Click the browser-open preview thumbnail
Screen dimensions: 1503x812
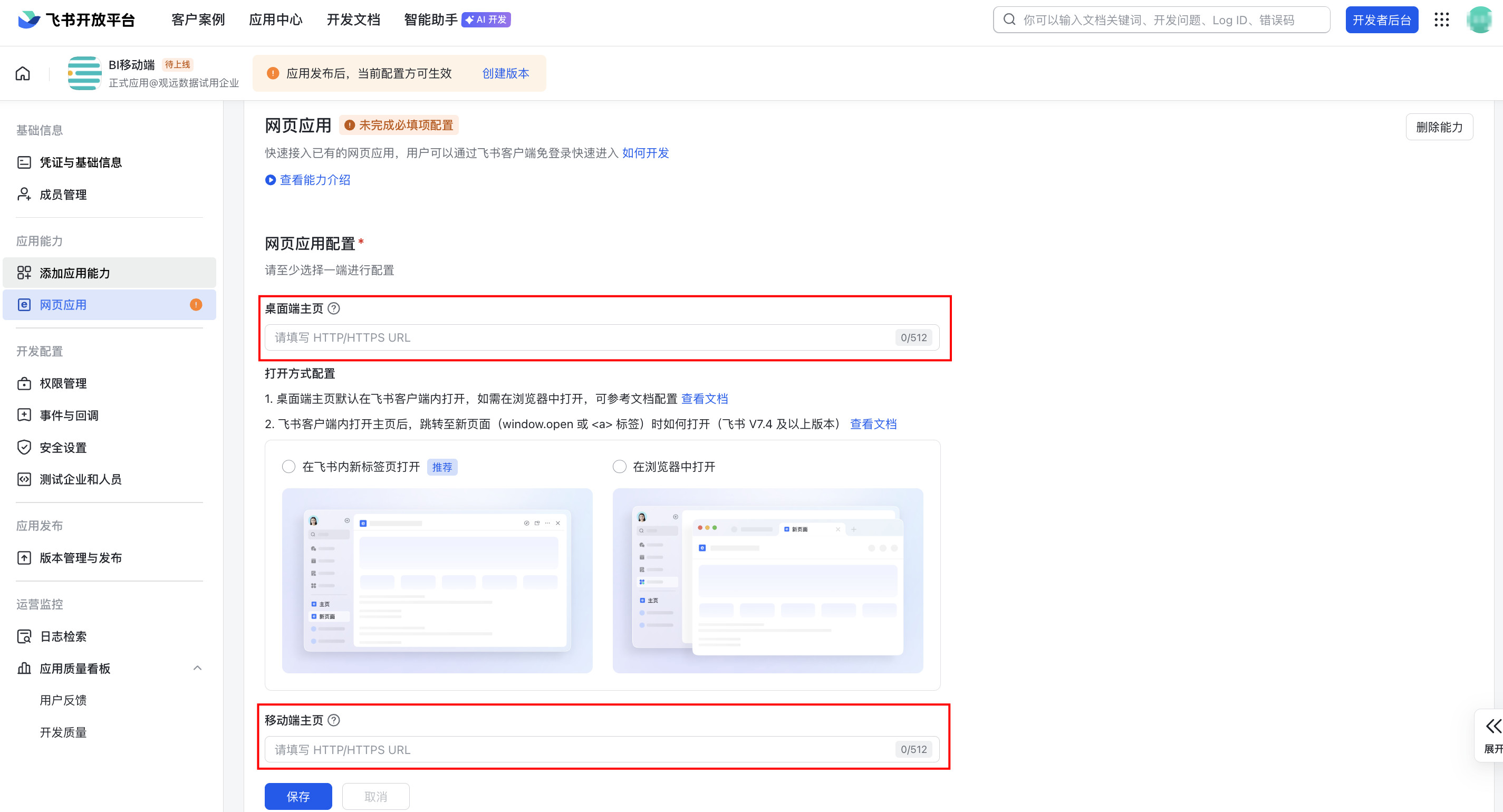pos(768,581)
